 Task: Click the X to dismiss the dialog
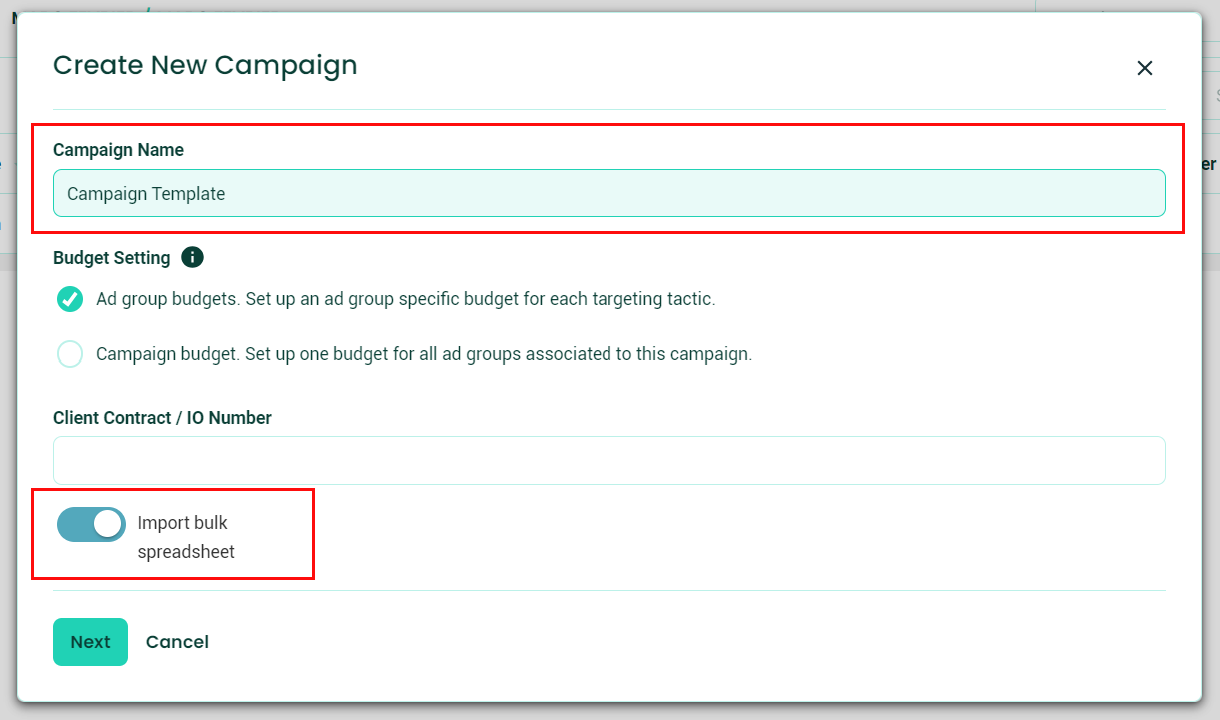(1144, 68)
